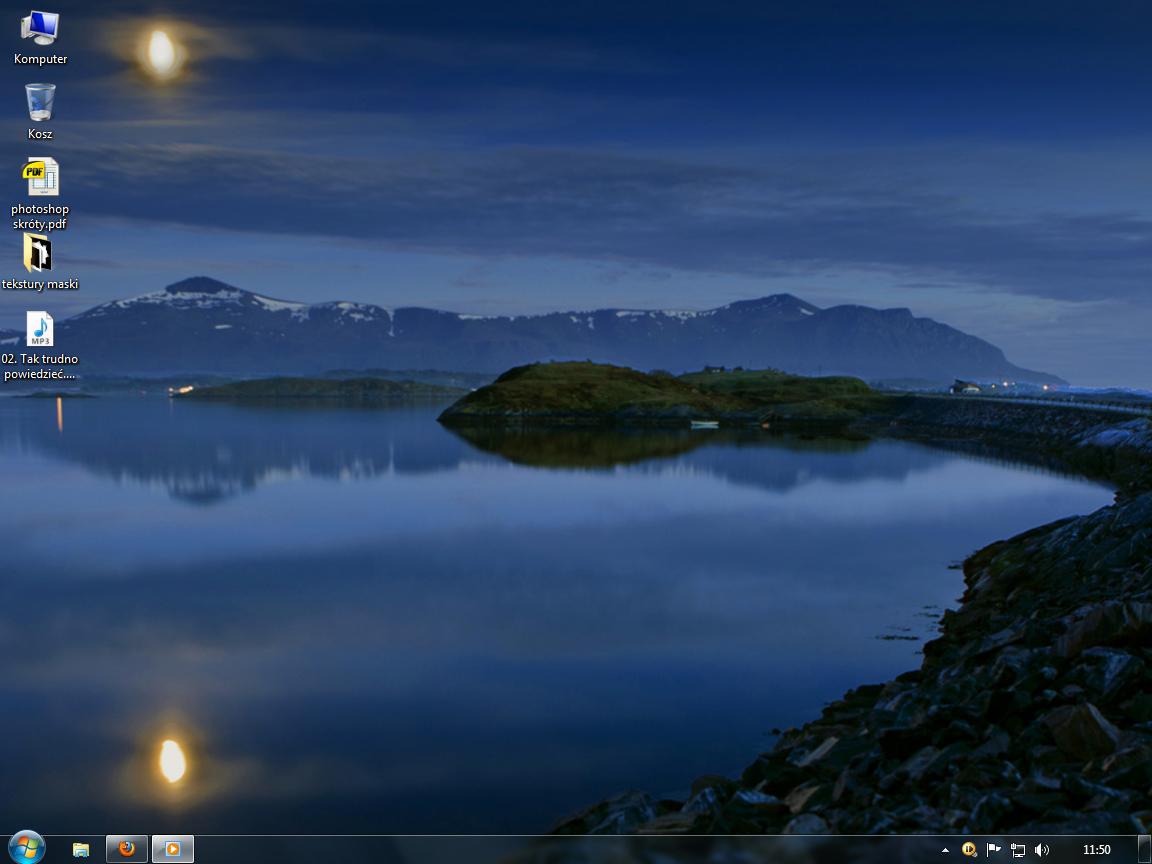Open the volume speaker control
The image size is (1152, 864).
[1042, 849]
